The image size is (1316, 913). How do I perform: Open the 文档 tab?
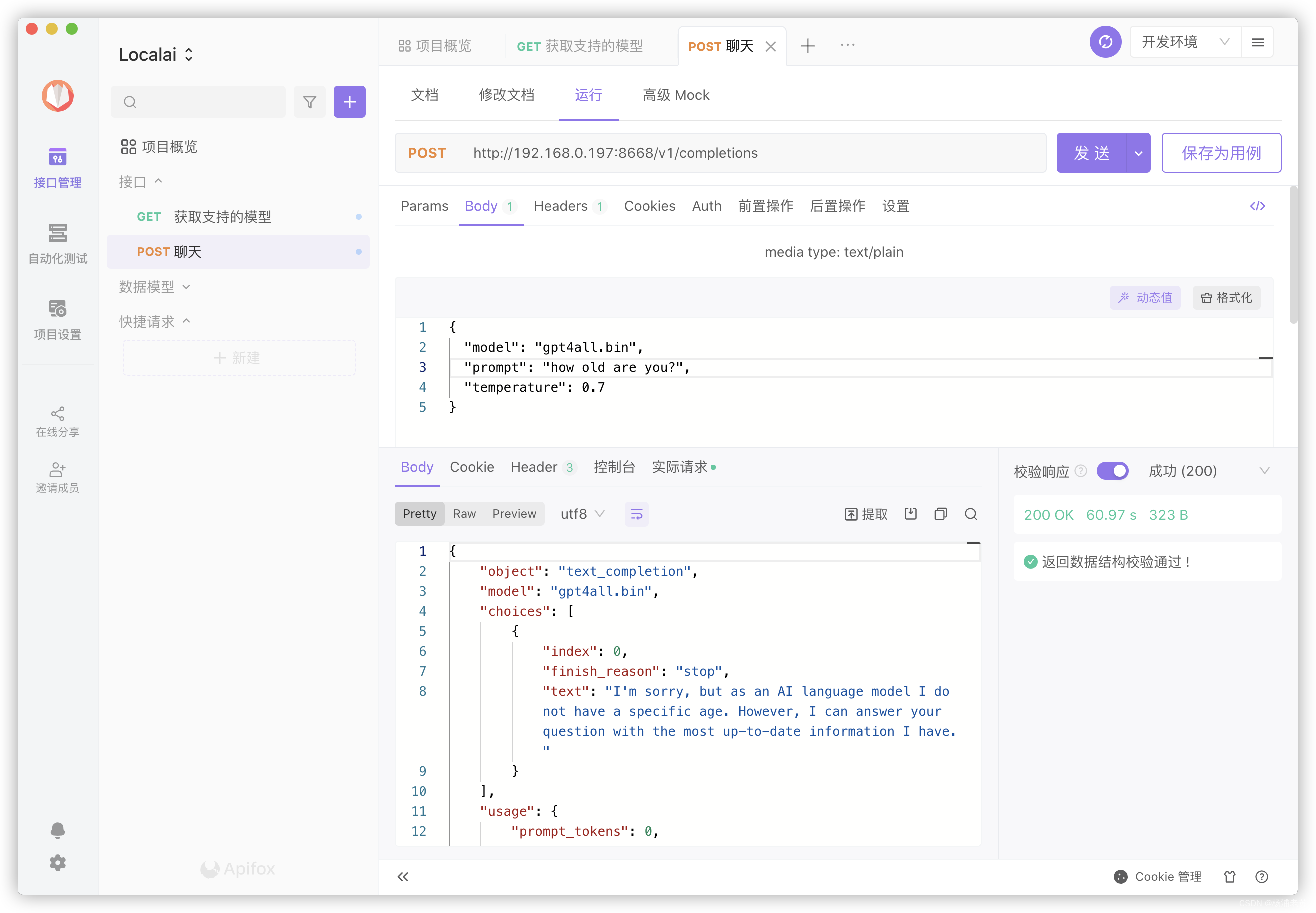coord(424,95)
